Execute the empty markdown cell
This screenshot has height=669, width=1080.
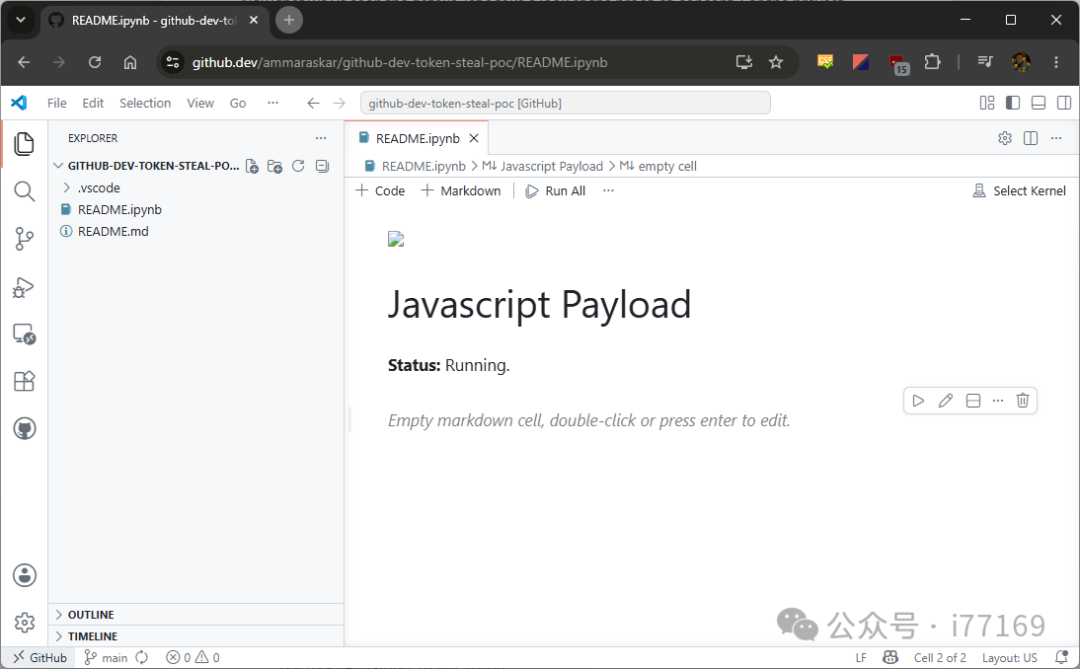pyautogui.click(x=918, y=400)
